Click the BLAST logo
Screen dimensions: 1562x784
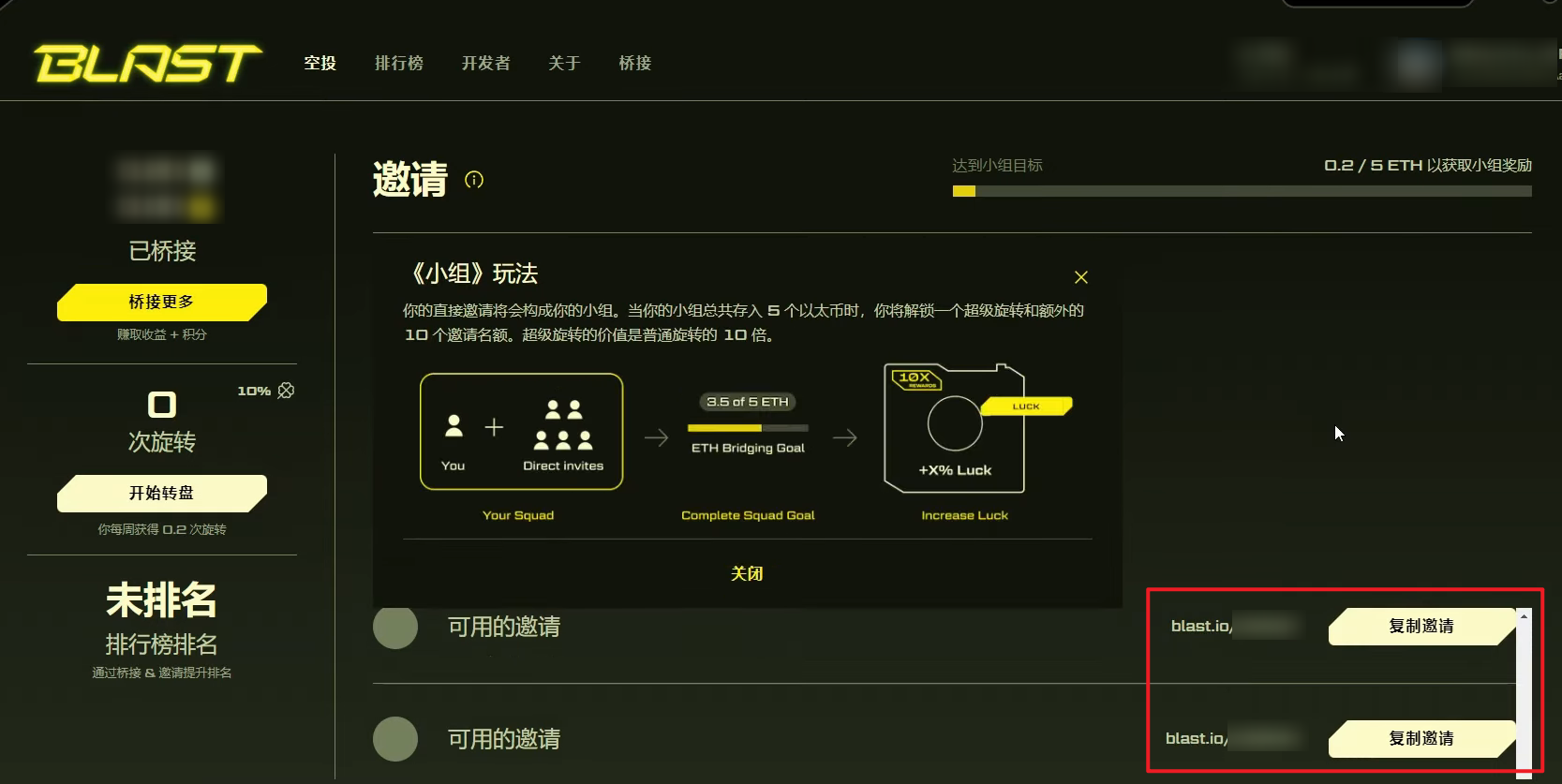(x=148, y=63)
